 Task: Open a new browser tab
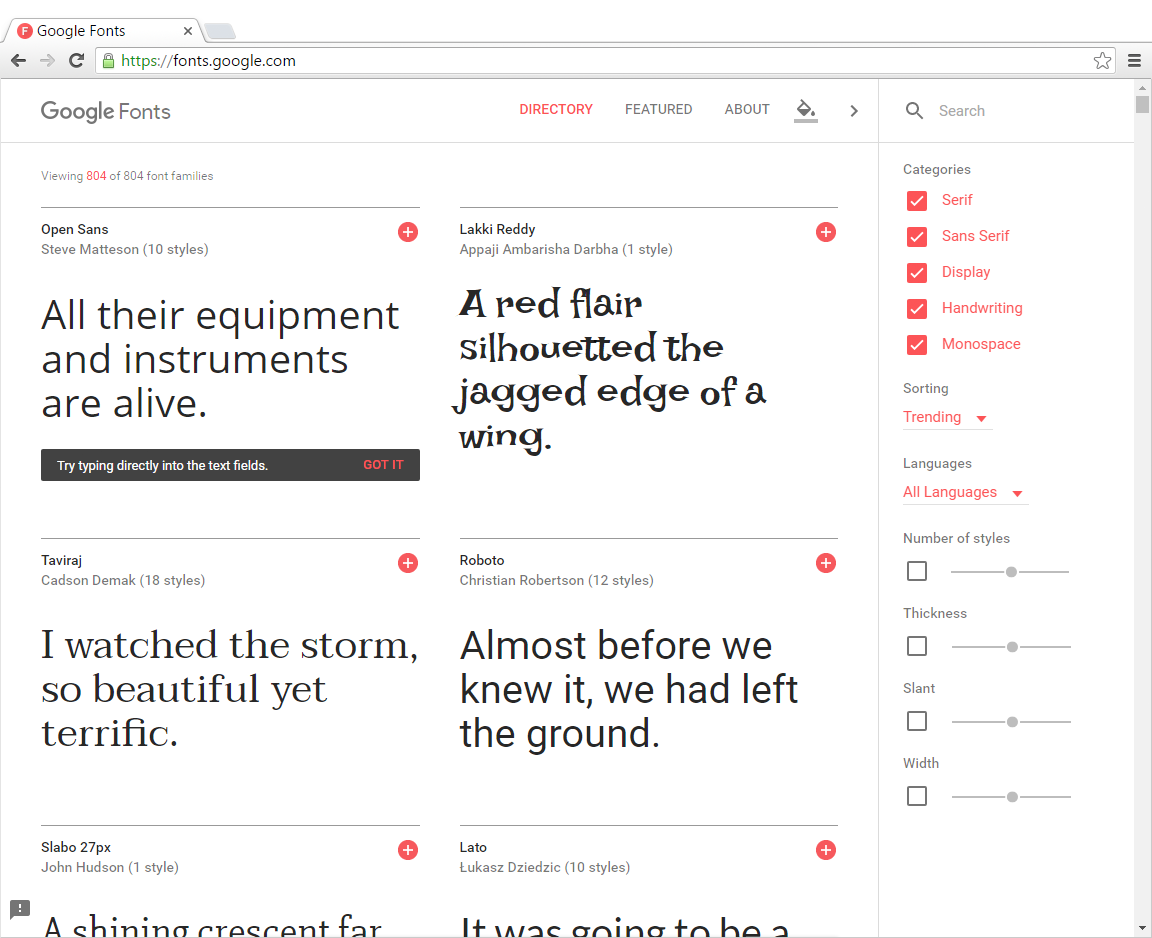click(x=219, y=31)
